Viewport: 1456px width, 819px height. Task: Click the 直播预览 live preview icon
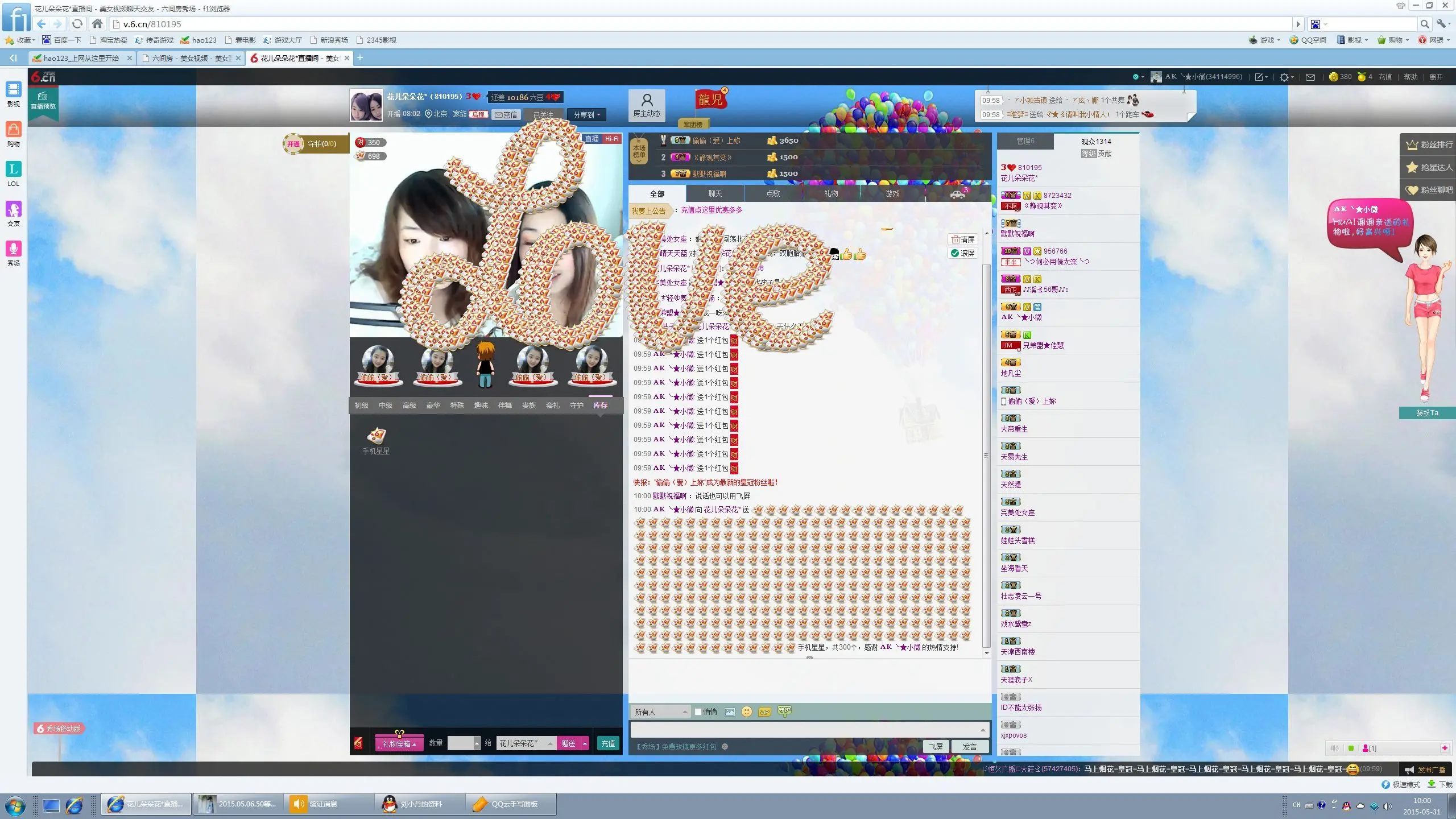tap(43, 101)
